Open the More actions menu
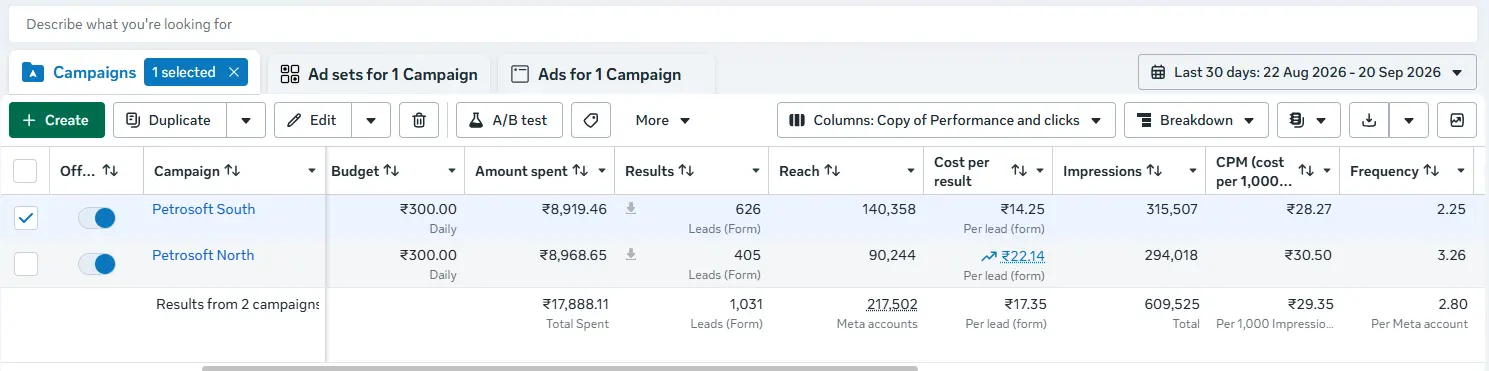The height and width of the screenshot is (371, 1489). click(x=663, y=120)
